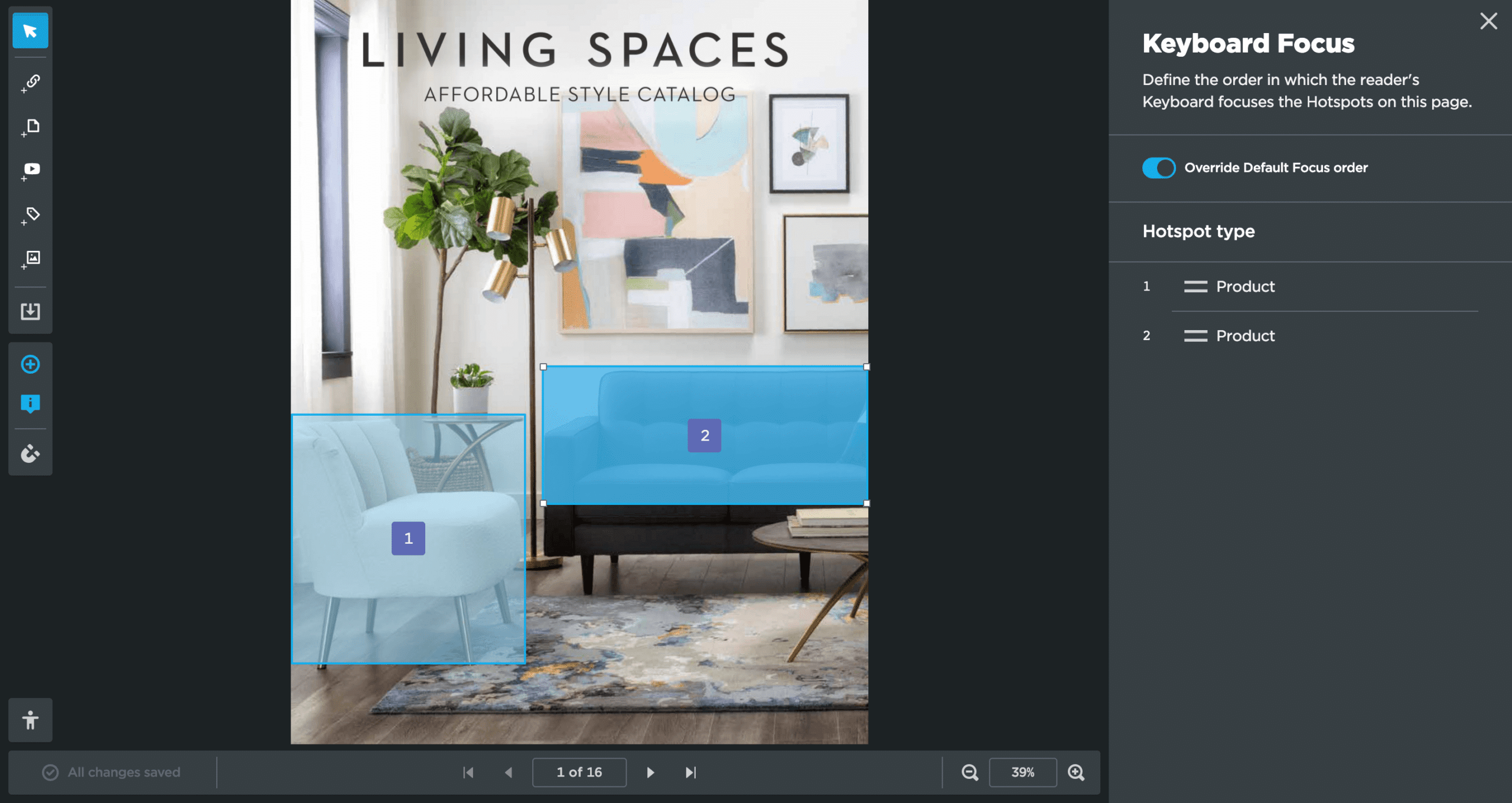Click drag handle of first Product row
The image size is (1512, 803).
click(x=1195, y=287)
